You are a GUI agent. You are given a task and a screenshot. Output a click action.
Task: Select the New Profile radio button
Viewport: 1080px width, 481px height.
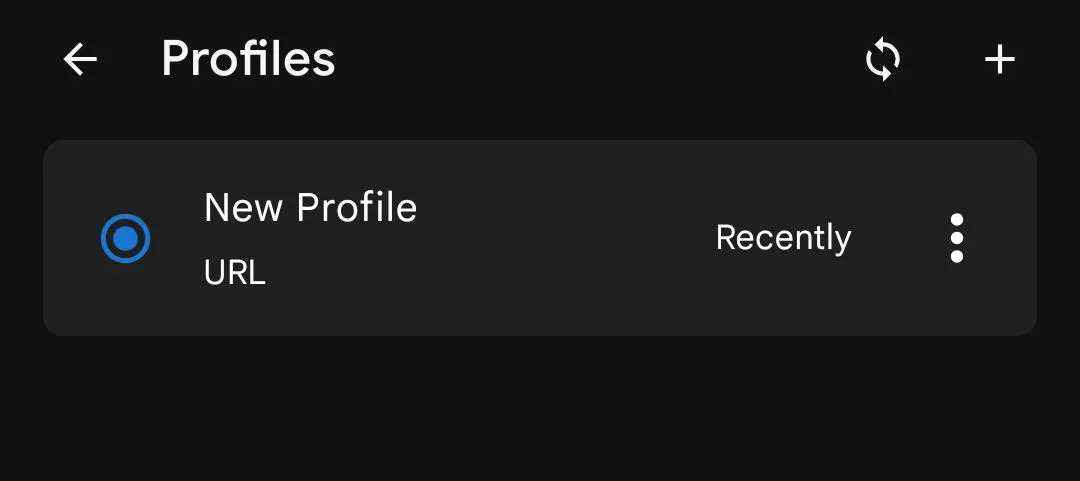pos(125,238)
